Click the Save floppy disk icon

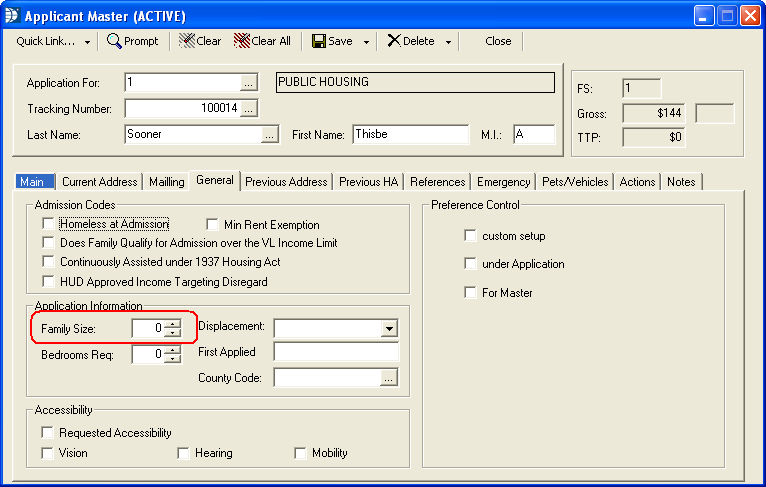point(319,41)
